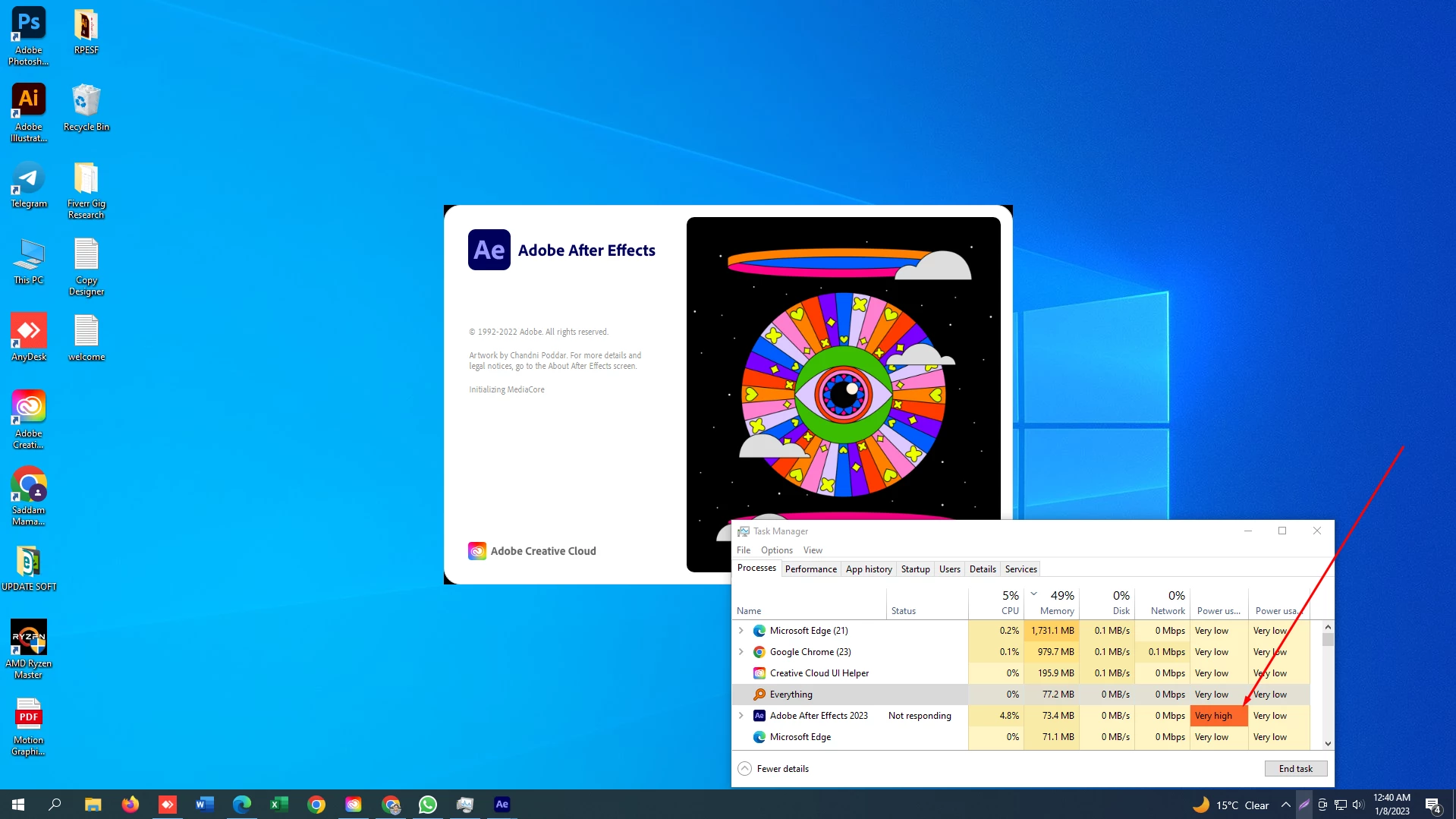Viewport: 1456px width, 819px height.
Task: Select the Adobe Illustrator desktop icon
Action: (x=28, y=112)
